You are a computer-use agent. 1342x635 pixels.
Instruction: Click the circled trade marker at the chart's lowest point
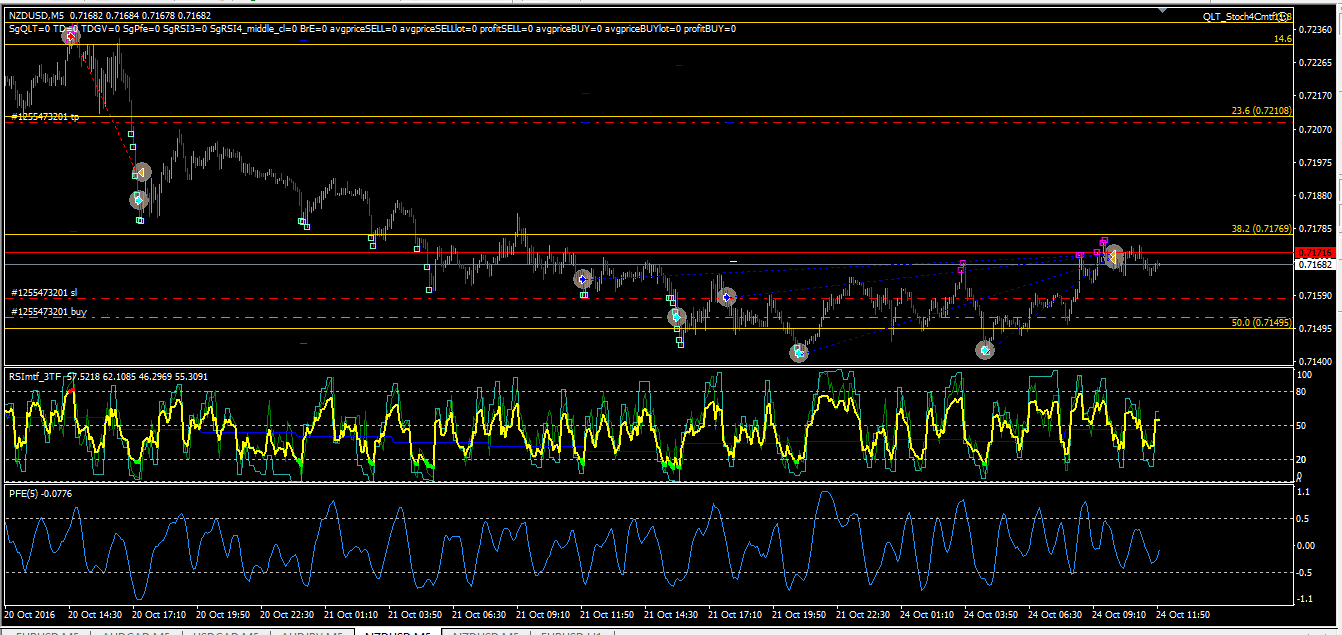798,352
